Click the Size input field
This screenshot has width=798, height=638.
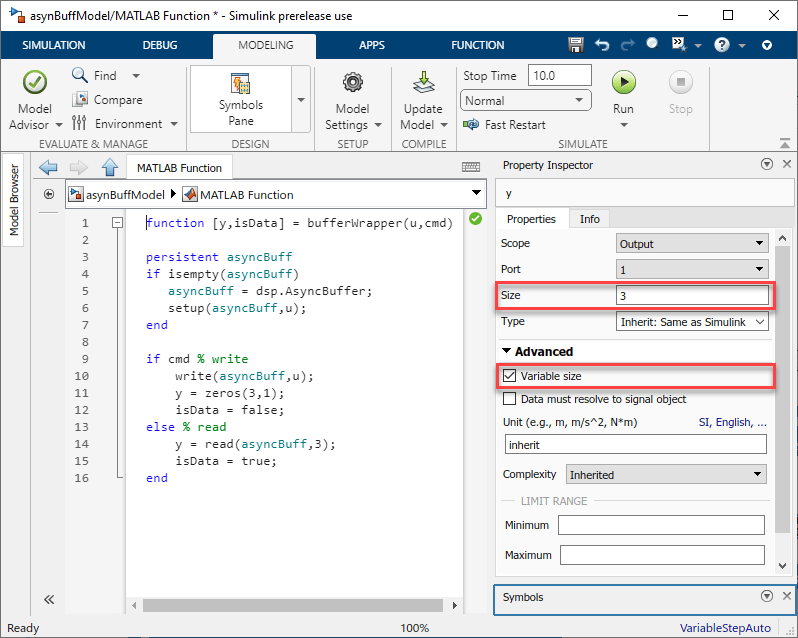tap(692, 296)
